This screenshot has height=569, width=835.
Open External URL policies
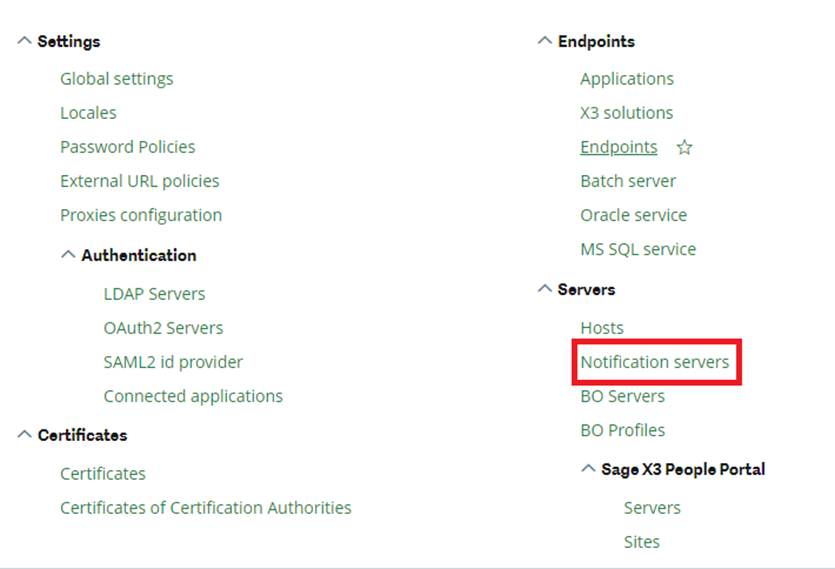point(139,181)
